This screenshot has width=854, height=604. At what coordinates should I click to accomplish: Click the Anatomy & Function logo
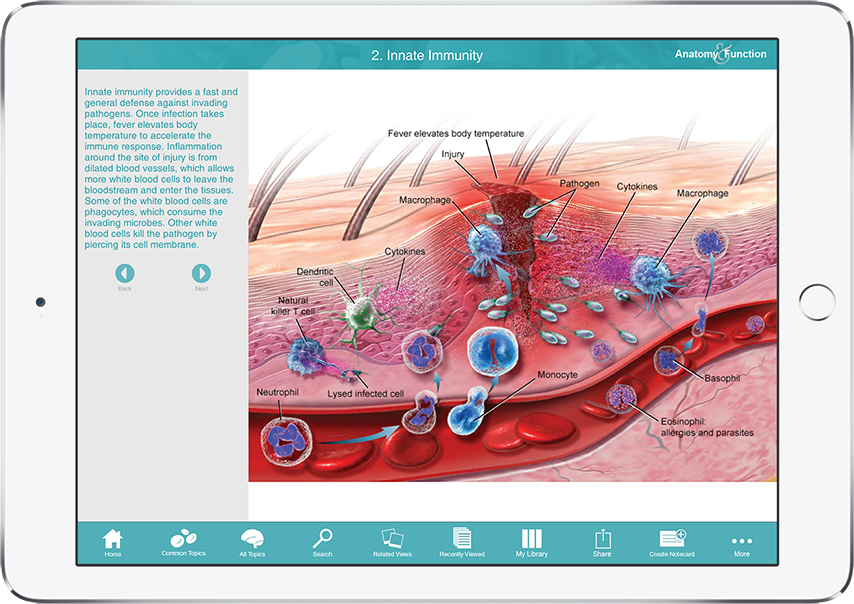click(x=721, y=53)
